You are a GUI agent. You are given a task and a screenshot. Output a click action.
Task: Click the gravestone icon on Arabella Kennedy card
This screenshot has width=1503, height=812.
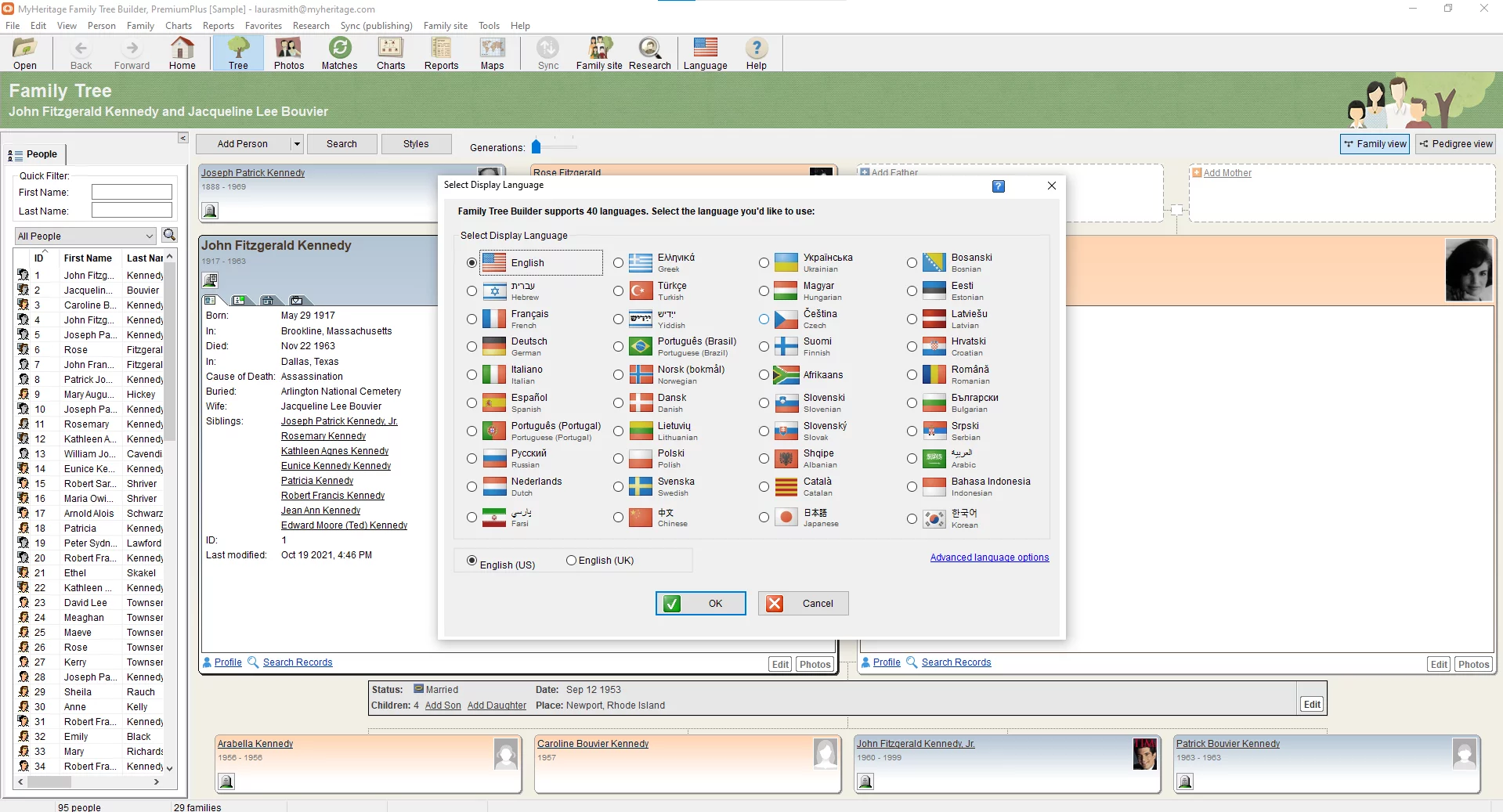click(226, 781)
